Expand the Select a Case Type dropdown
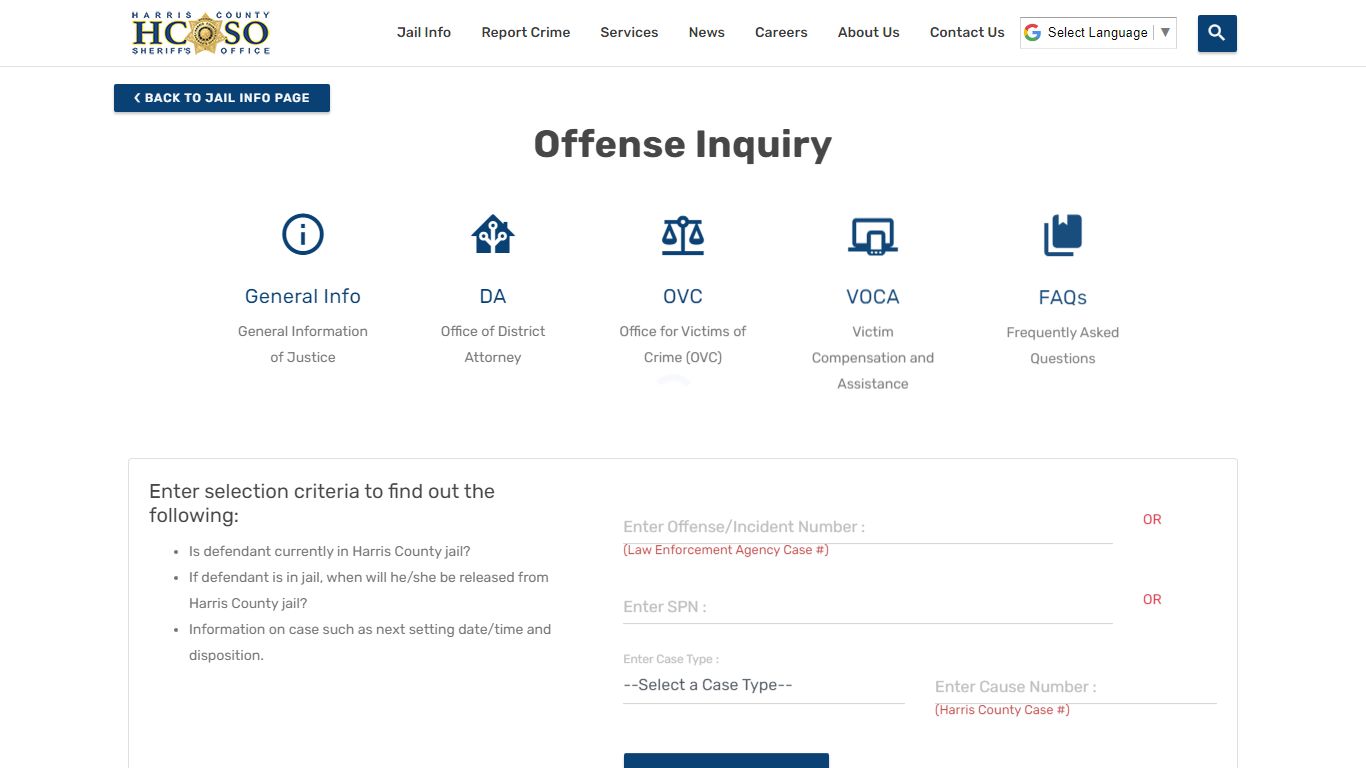This screenshot has width=1366, height=768. pyautogui.click(x=764, y=685)
